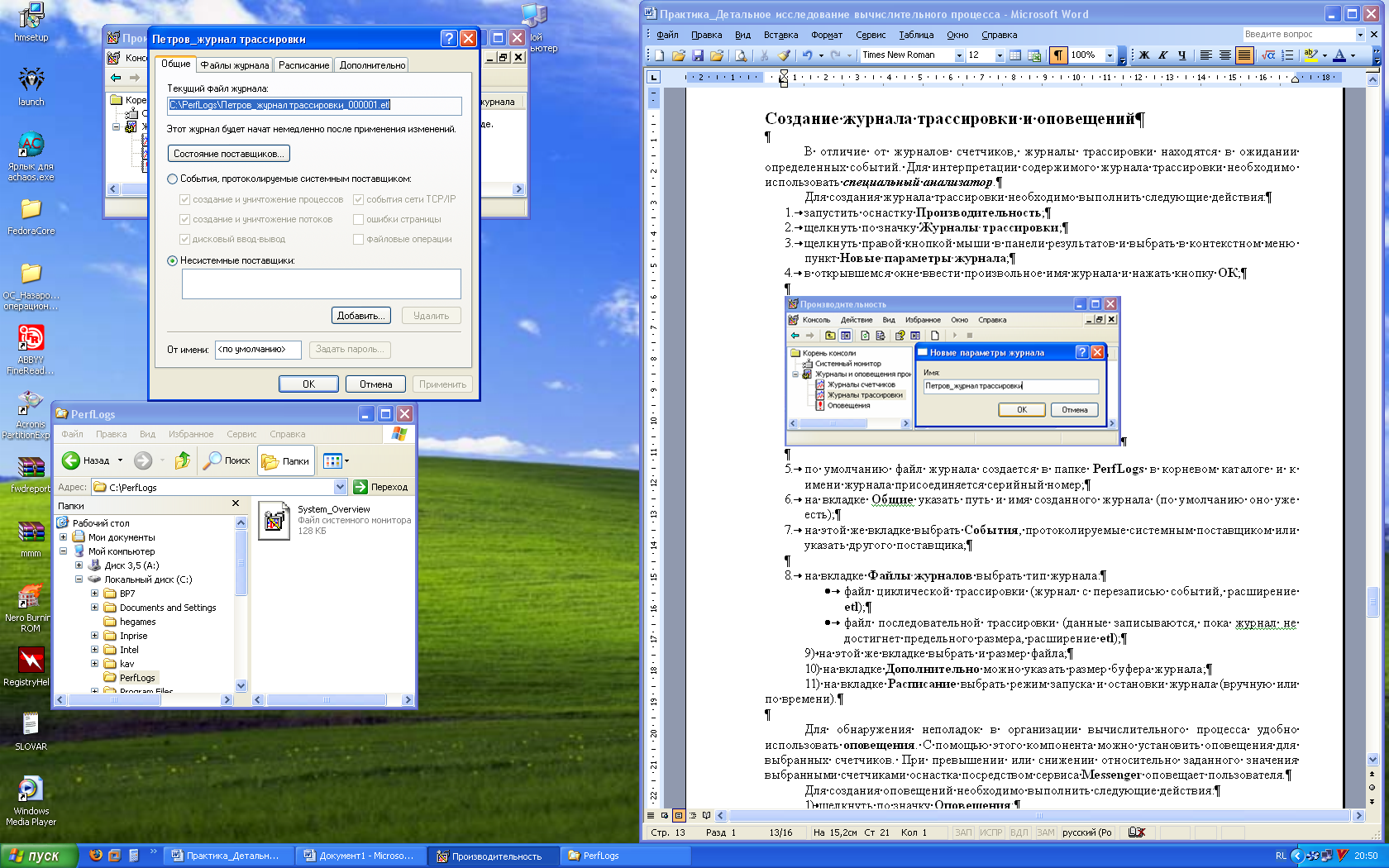Click the help question mark in trace dialog

click(x=448, y=38)
